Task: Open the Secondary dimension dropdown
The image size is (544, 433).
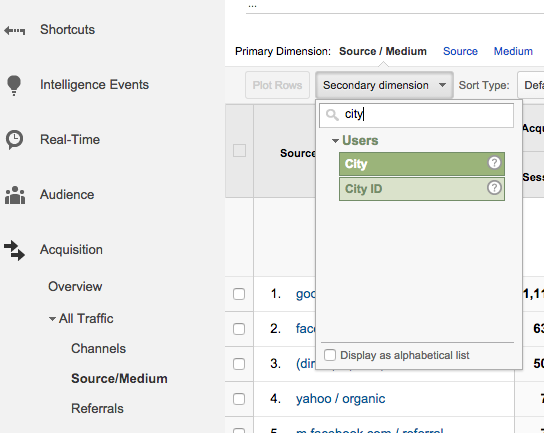Action: click(x=384, y=85)
